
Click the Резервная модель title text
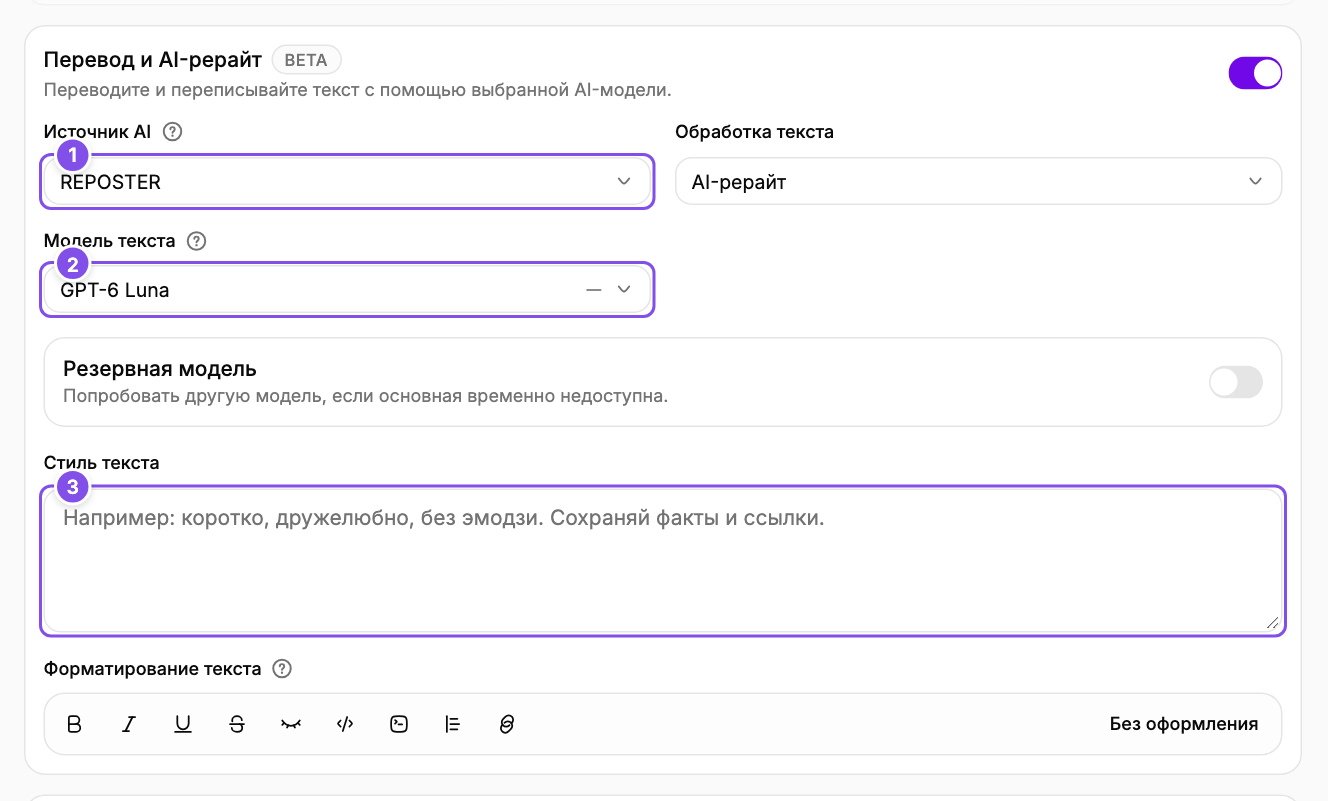coord(160,369)
